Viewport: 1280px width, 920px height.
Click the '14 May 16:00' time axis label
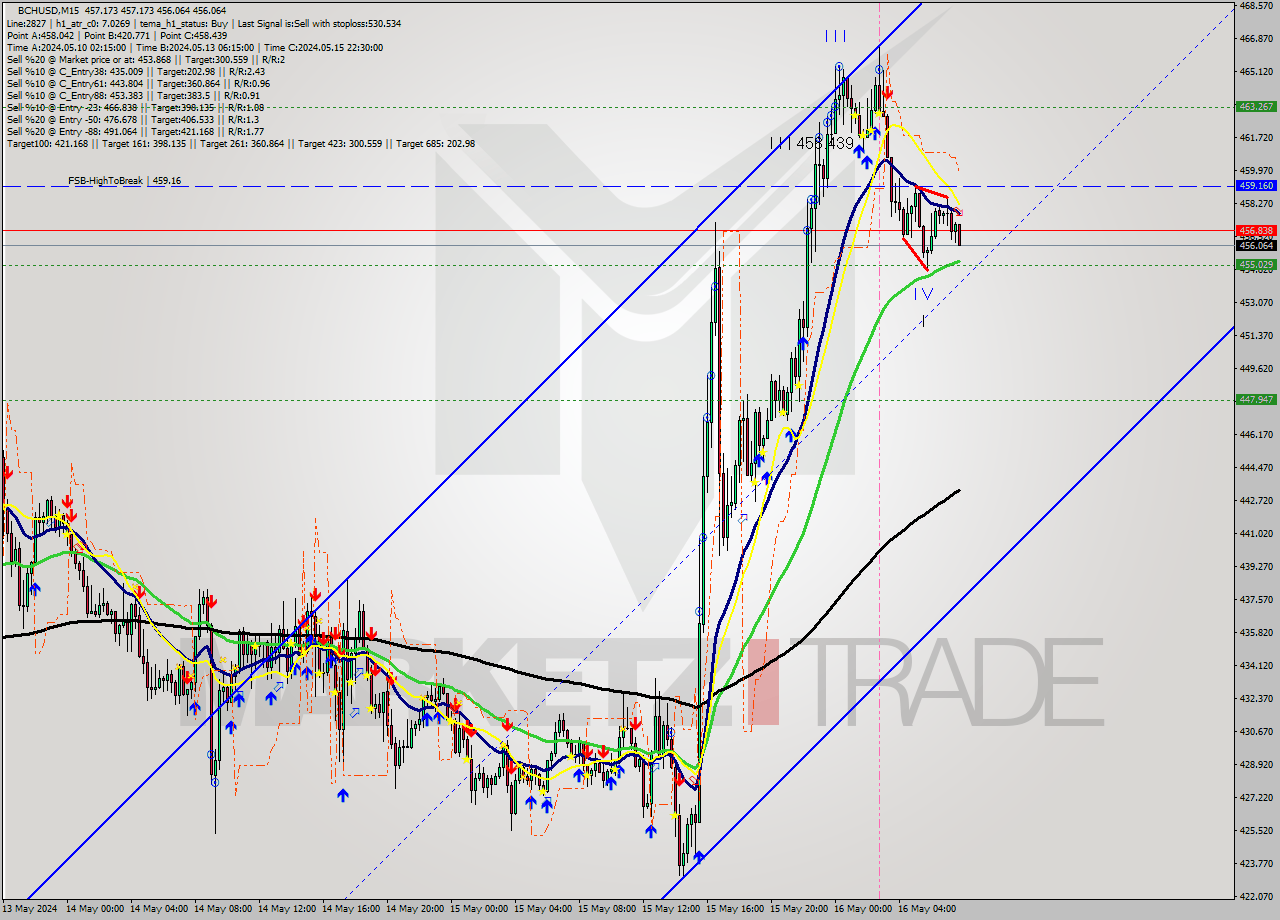coord(350,909)
